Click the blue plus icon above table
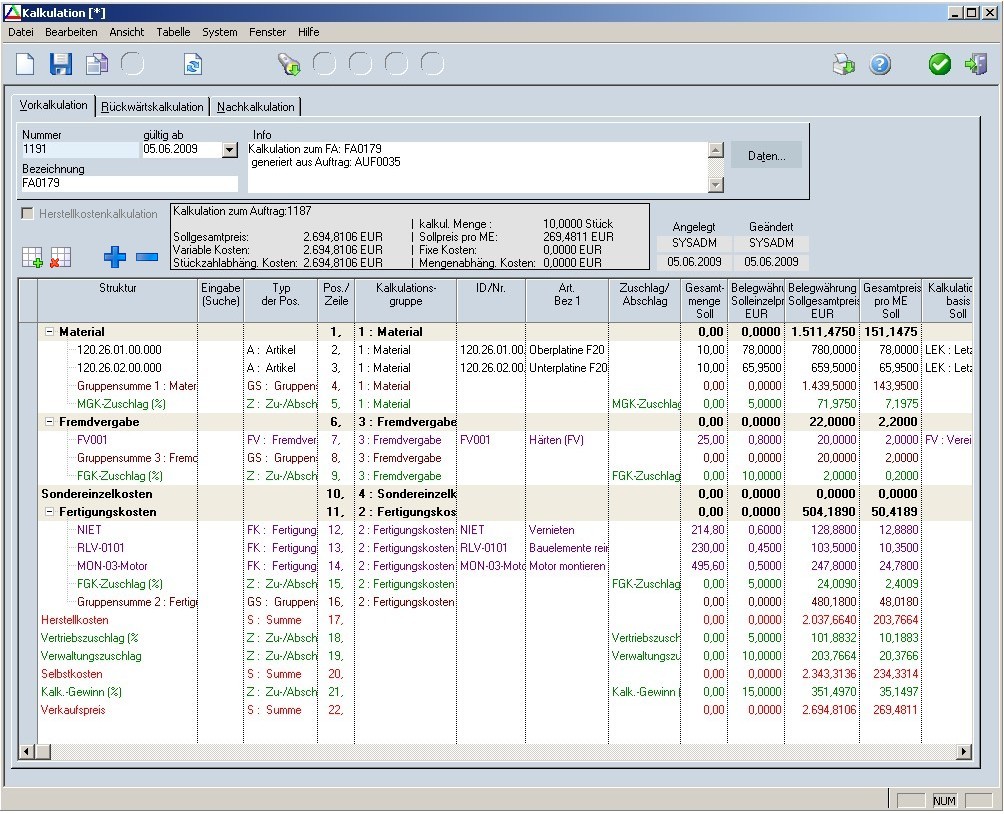The height and width of the screenshot is (814, 1004). (x=115, y=257)
